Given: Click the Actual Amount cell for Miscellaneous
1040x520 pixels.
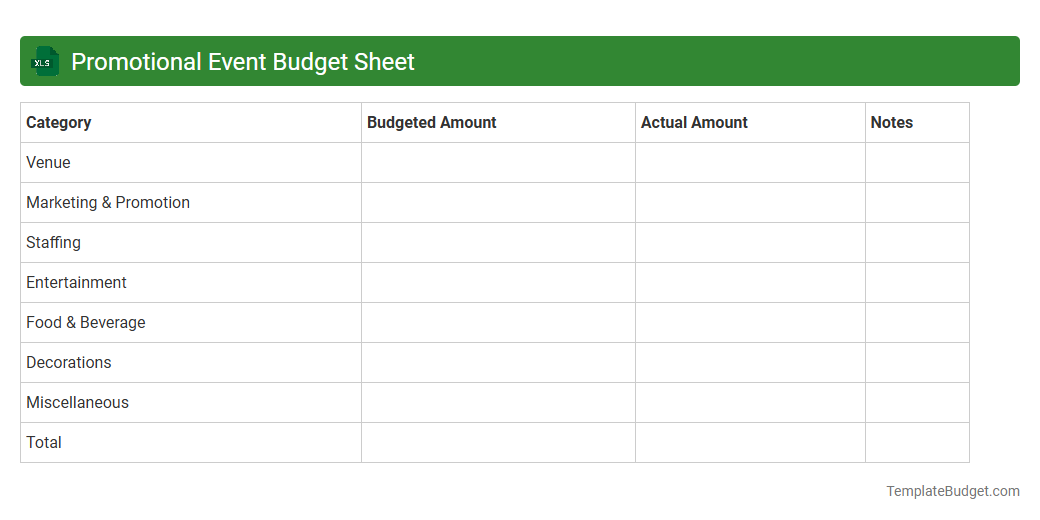Looking at the screenshot, I should tap(750, 403).
